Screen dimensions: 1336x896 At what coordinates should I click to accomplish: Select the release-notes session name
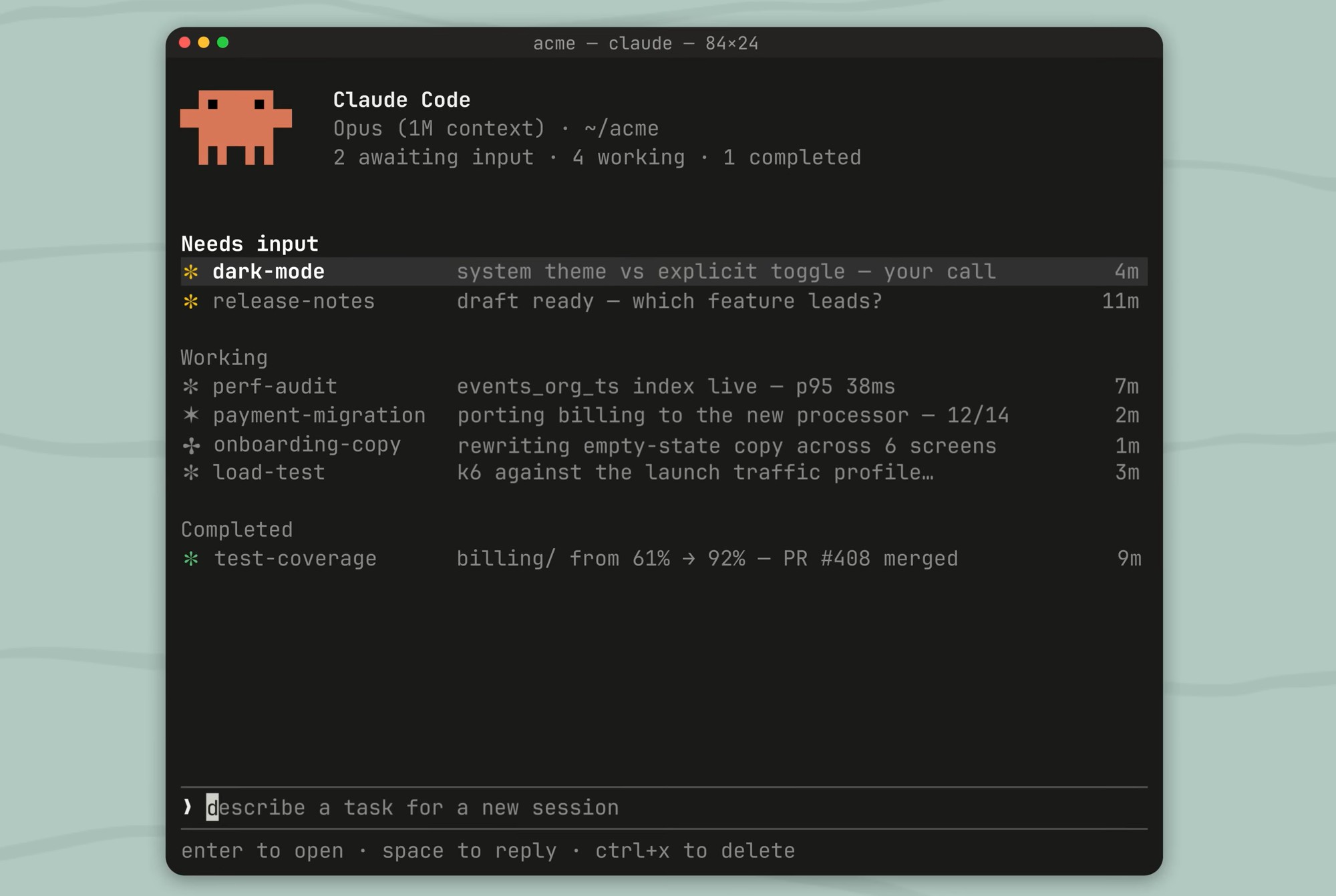click(x=294, y=302)
